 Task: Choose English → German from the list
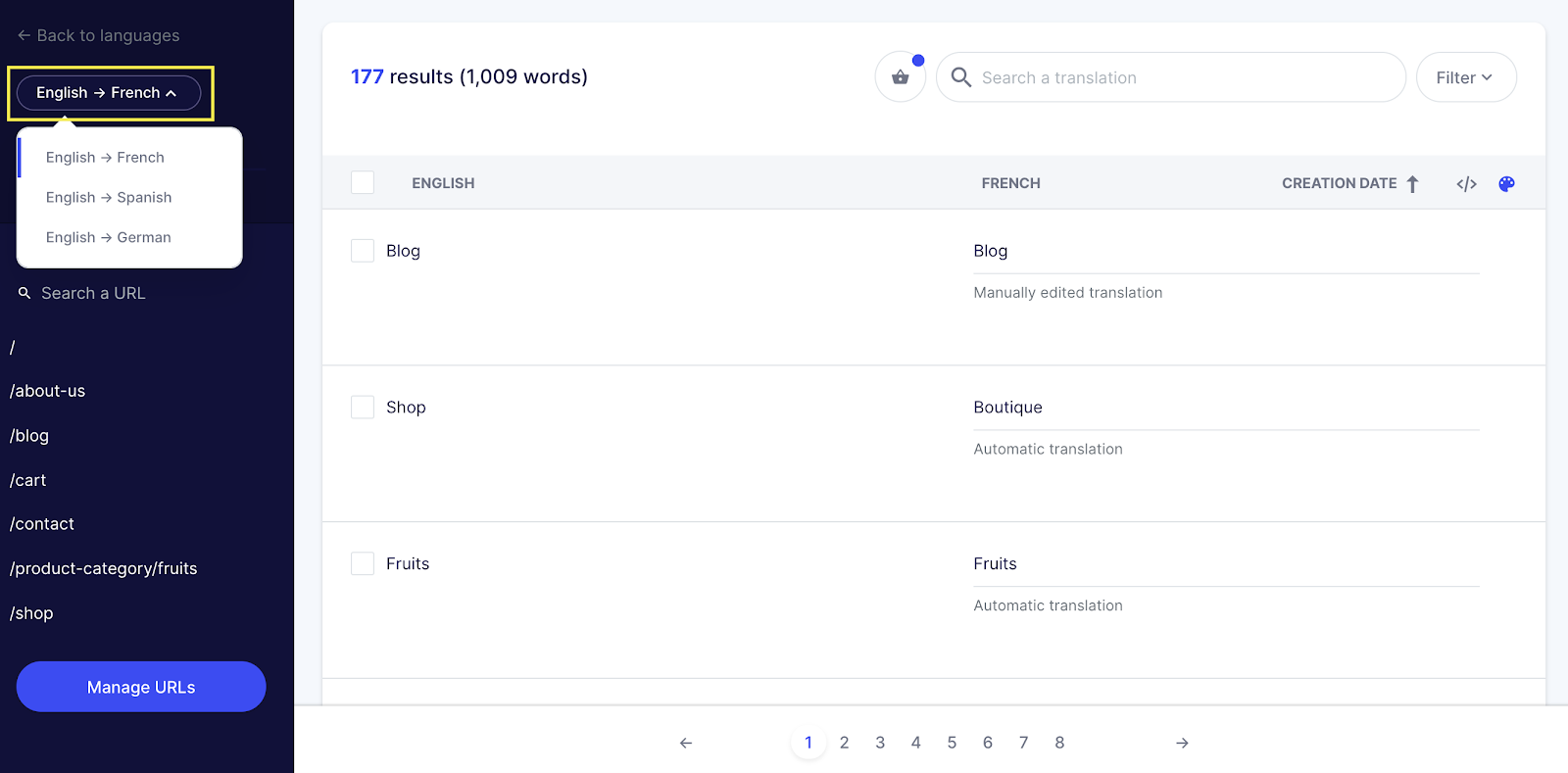109,238
